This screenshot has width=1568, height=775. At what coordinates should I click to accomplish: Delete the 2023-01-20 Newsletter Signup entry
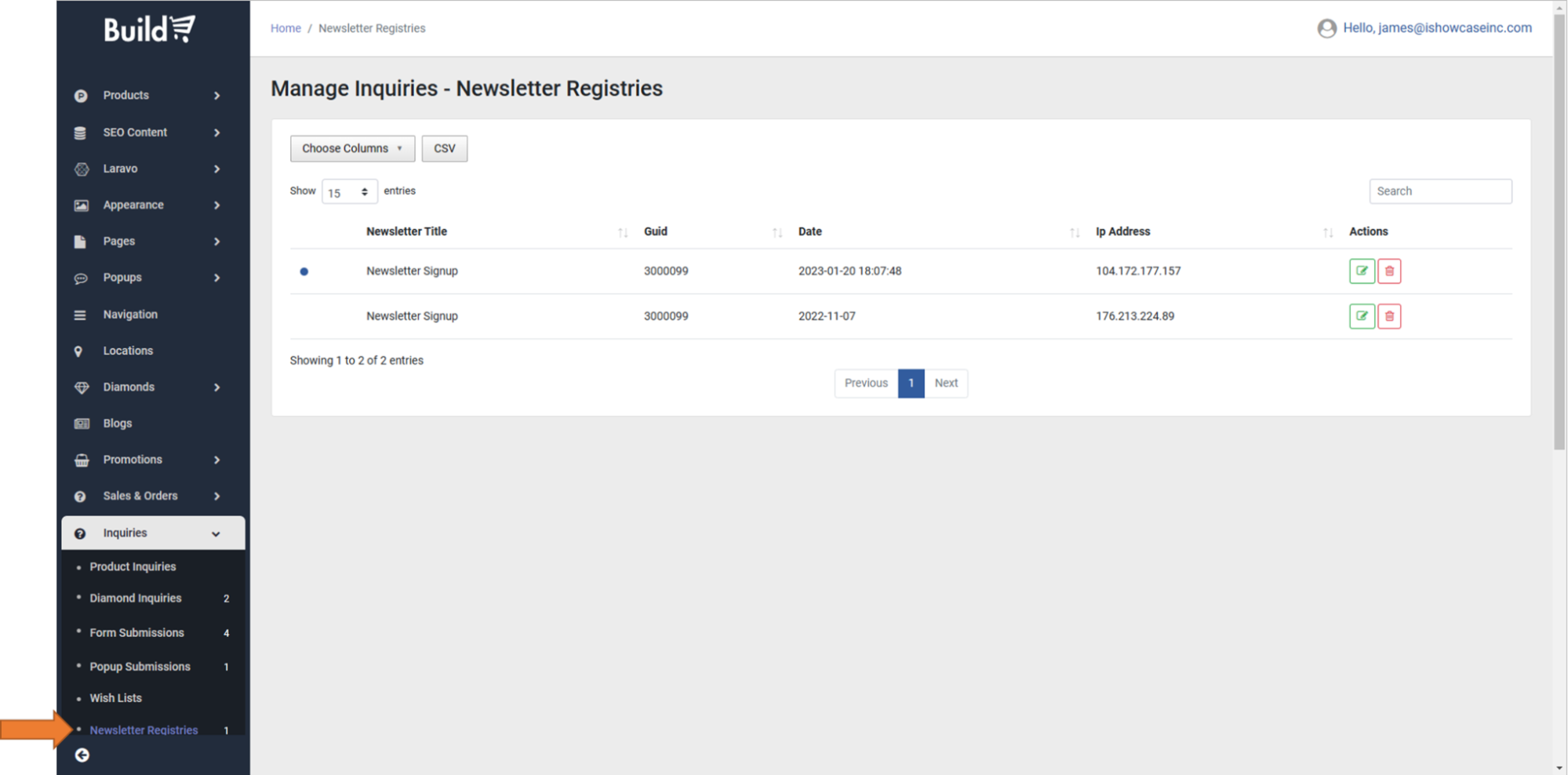coord(1389,271)
